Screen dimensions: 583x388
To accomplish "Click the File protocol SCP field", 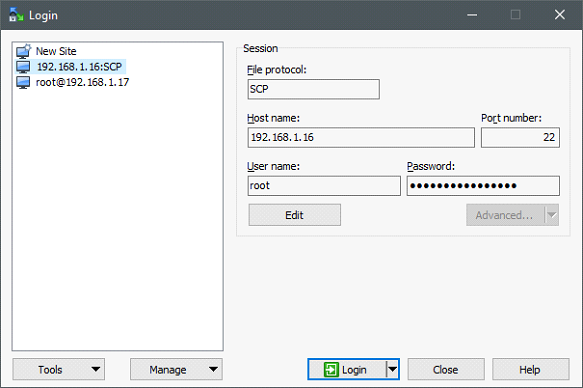I will click(x=313, y=89).
